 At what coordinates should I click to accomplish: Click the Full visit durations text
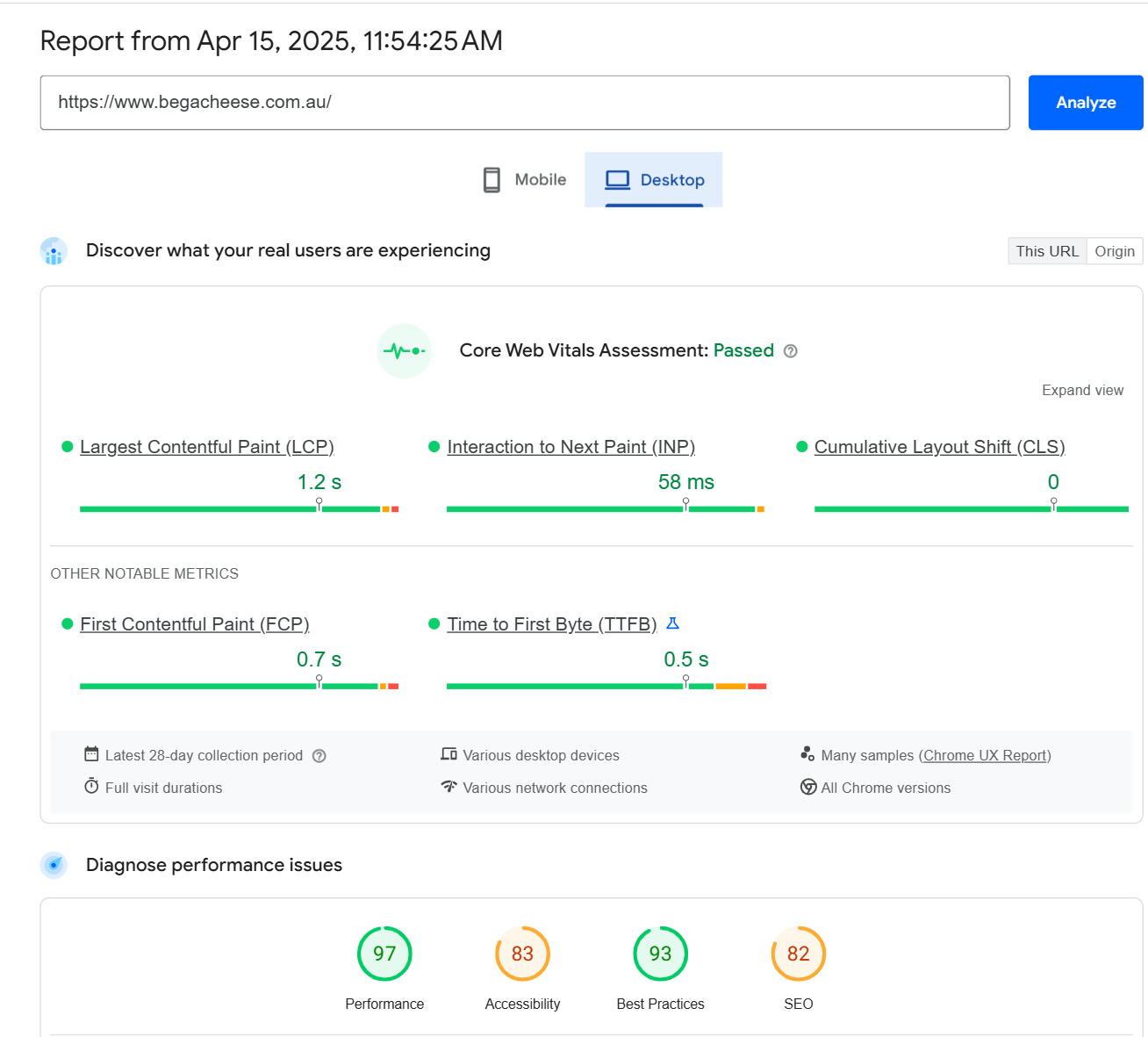pos(164,789)
